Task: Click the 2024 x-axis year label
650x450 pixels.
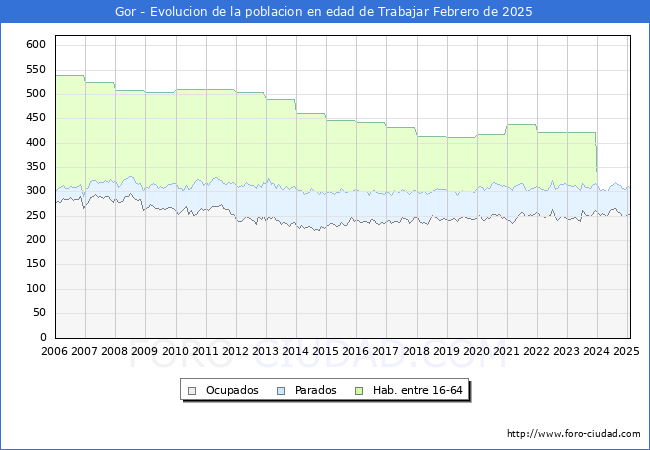Action: [x=597, y=351]
